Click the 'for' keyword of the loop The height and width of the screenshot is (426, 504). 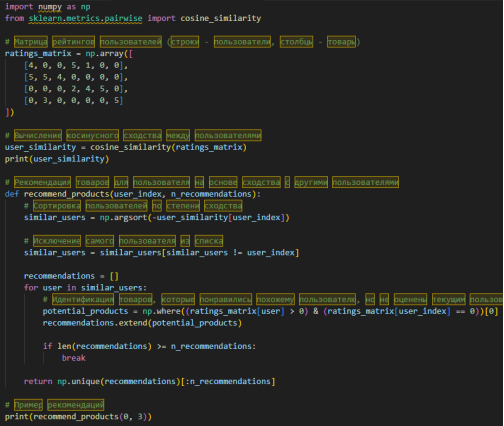31,288
